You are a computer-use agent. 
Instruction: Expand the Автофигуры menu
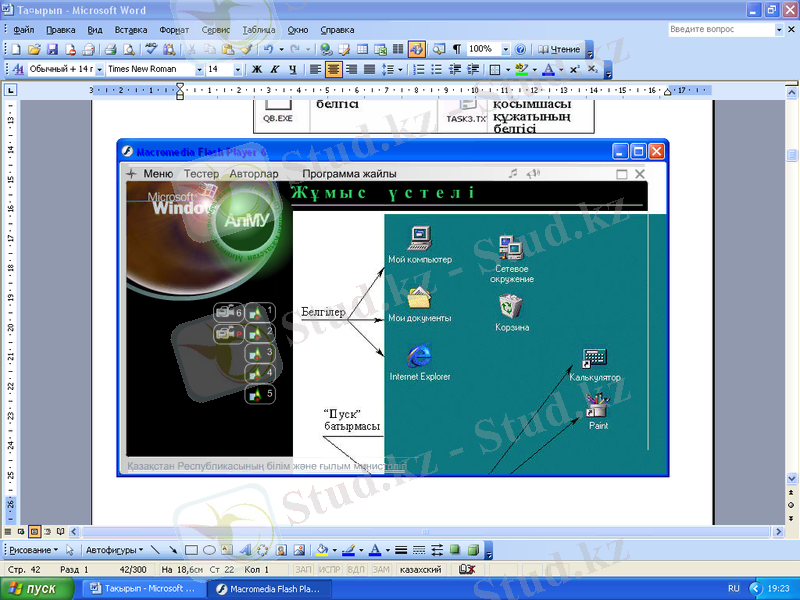pyautogui.click(x=114, y=550)
